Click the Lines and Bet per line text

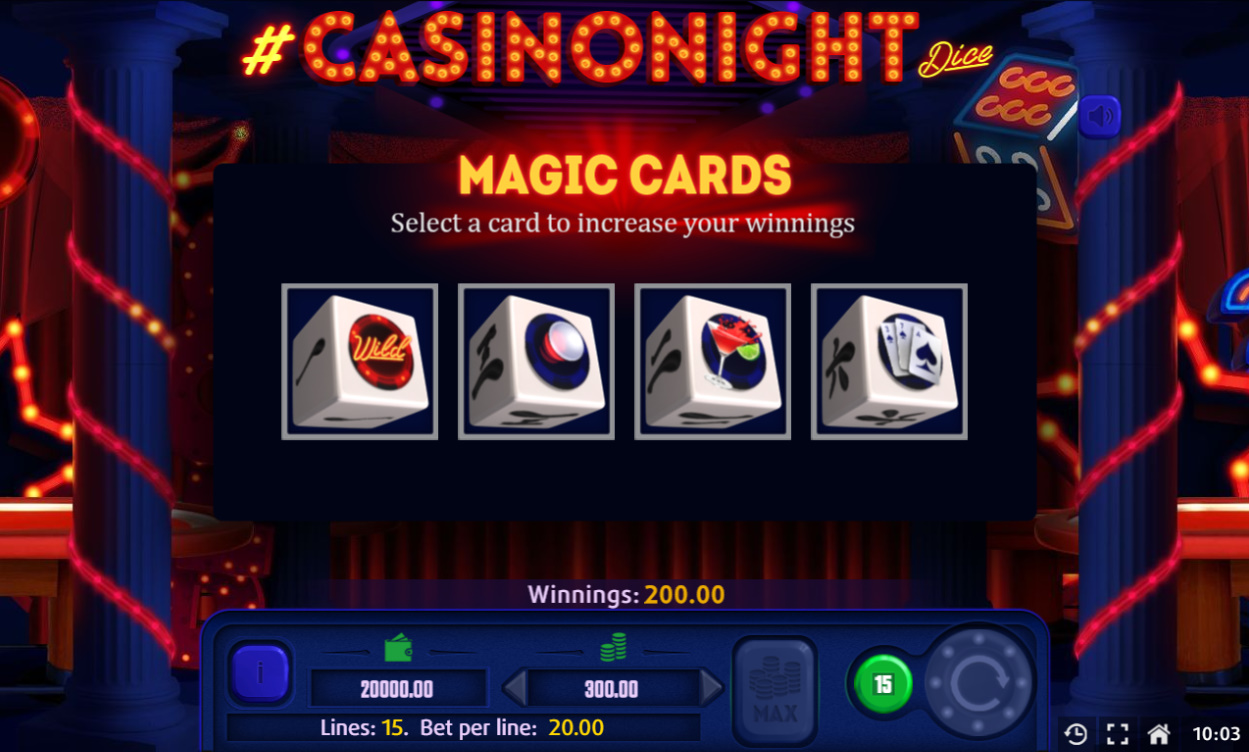point(462,727)
